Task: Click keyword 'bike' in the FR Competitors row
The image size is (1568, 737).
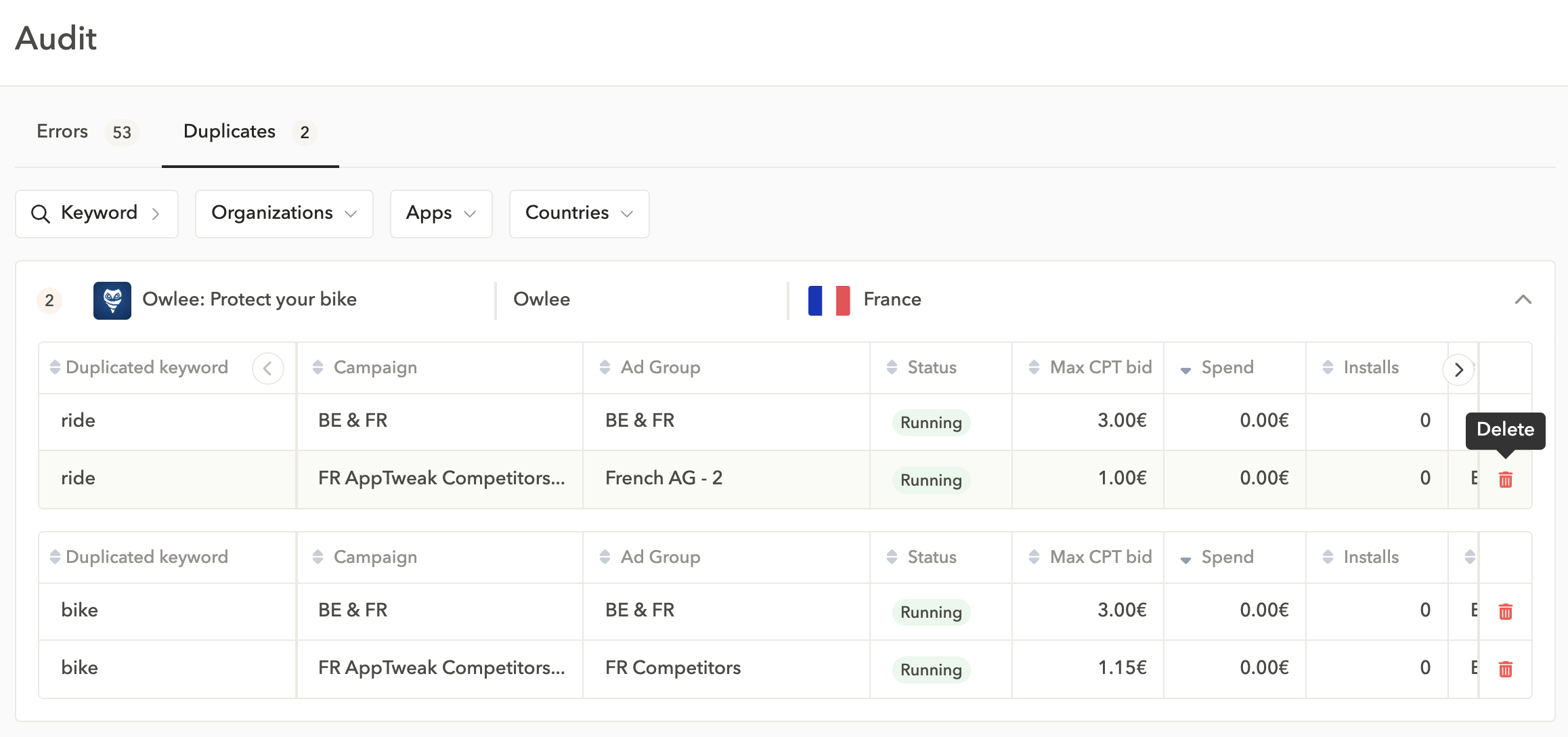Action: tap(79, 668)
